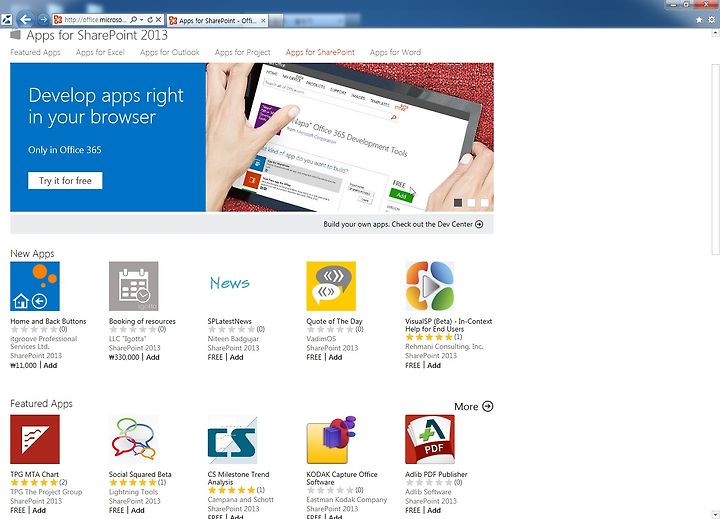Click the Try it for free button
720x519 pixels.
click(x=65, y=181)
